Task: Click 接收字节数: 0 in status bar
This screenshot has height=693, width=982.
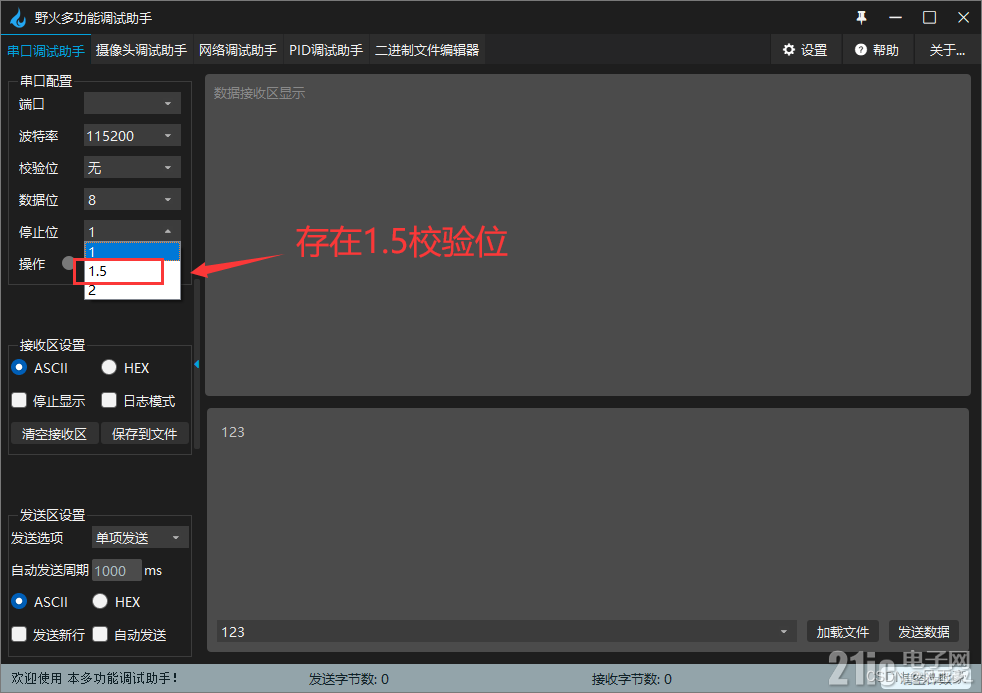Action: pos(632,679)
